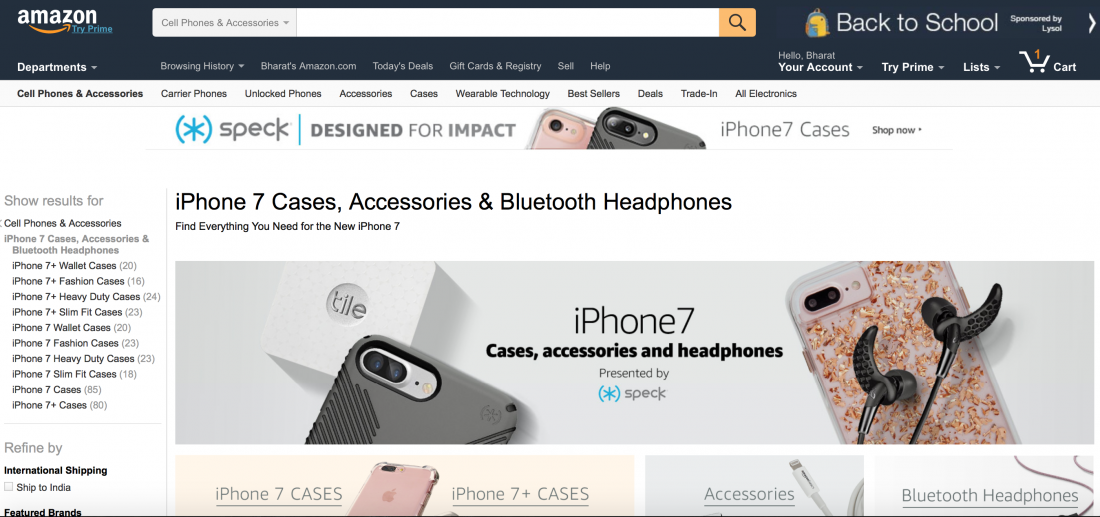The image size is (1100, 517).
Task: Open the Your Account dropdown
Action: [820, 67]
